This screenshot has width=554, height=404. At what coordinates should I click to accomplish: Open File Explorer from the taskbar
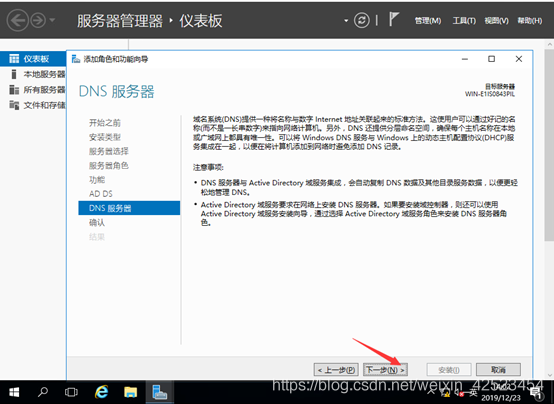131,392
